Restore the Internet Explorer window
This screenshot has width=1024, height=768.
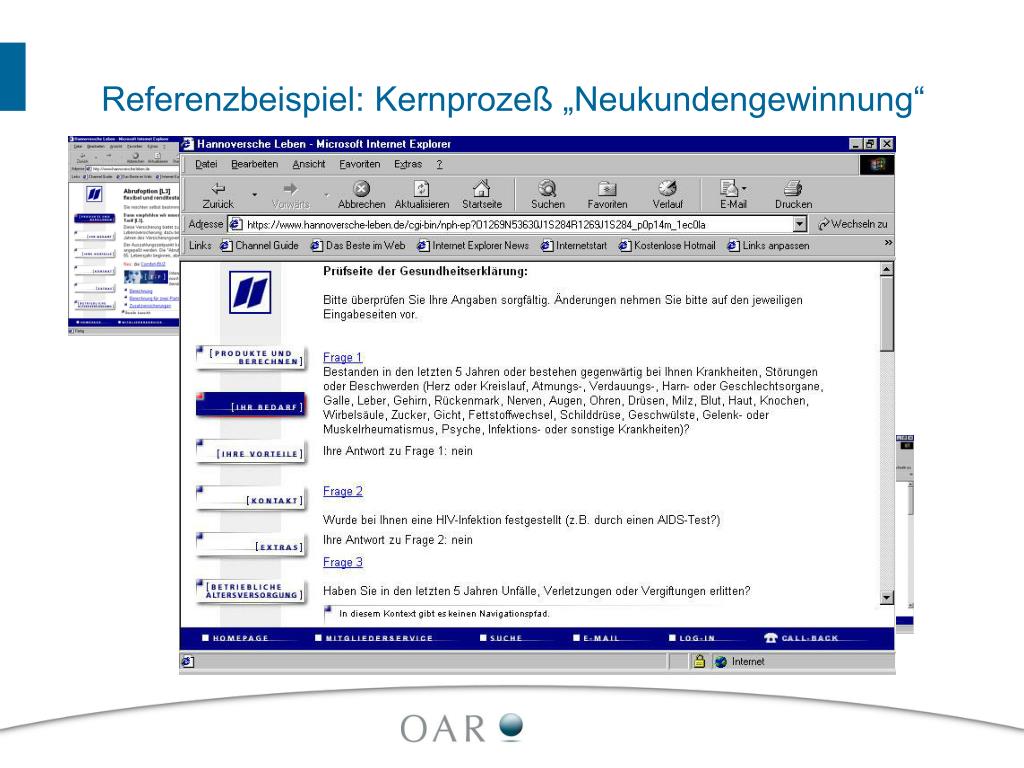tap(870, 144)
